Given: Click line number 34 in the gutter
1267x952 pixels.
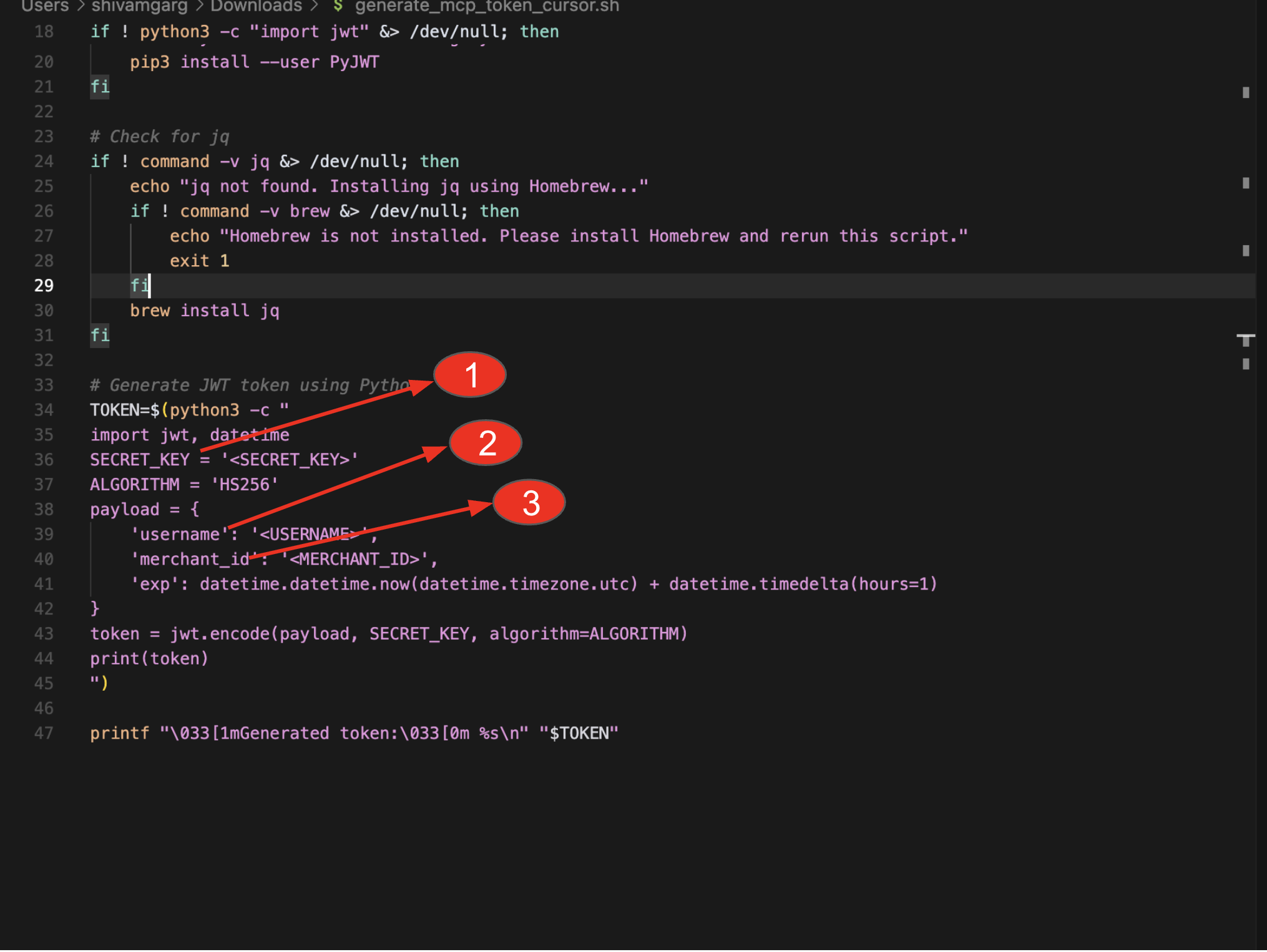Looking at the screenshot, I should (x=44, y=410).
